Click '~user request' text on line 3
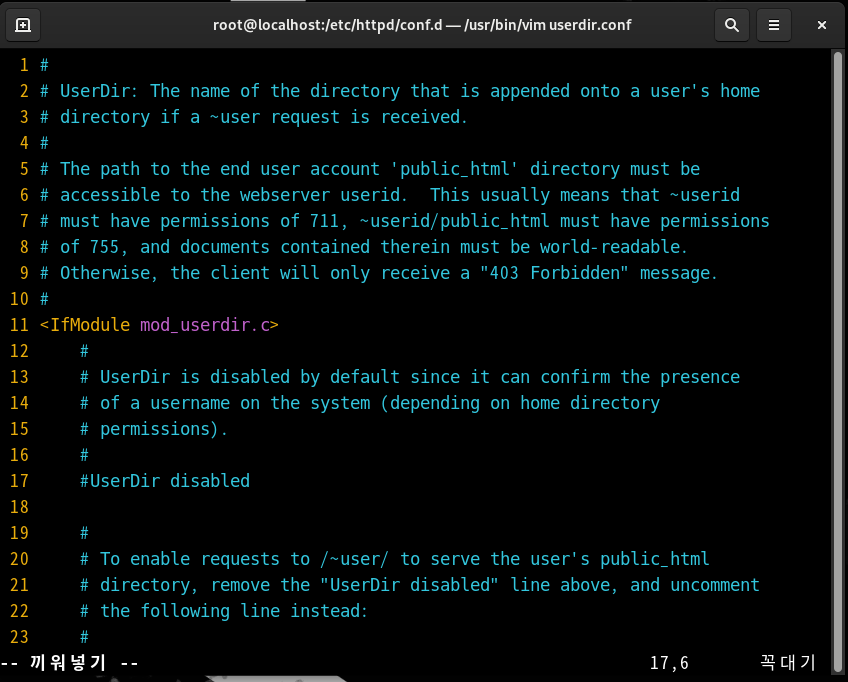Viewport: 848px width, 682px height. pyautogui.click(x=275, y=117)
